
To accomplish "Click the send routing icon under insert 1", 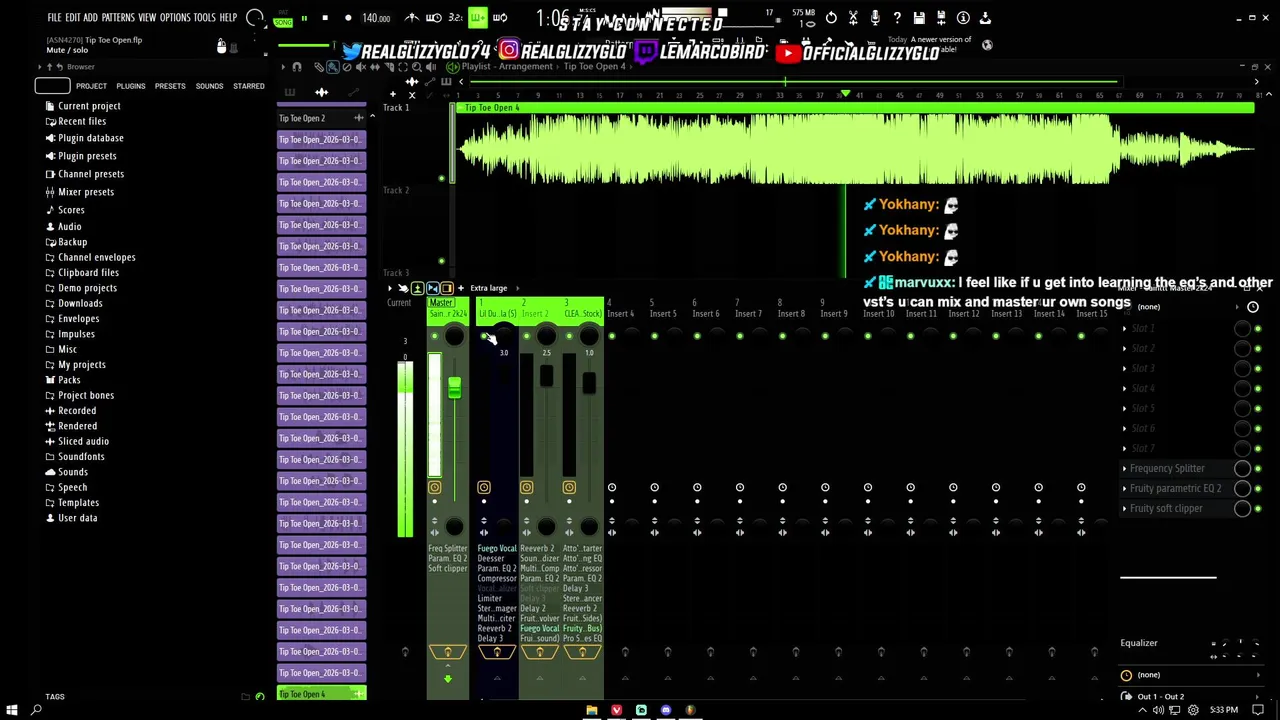I will [x=497, y=652].
